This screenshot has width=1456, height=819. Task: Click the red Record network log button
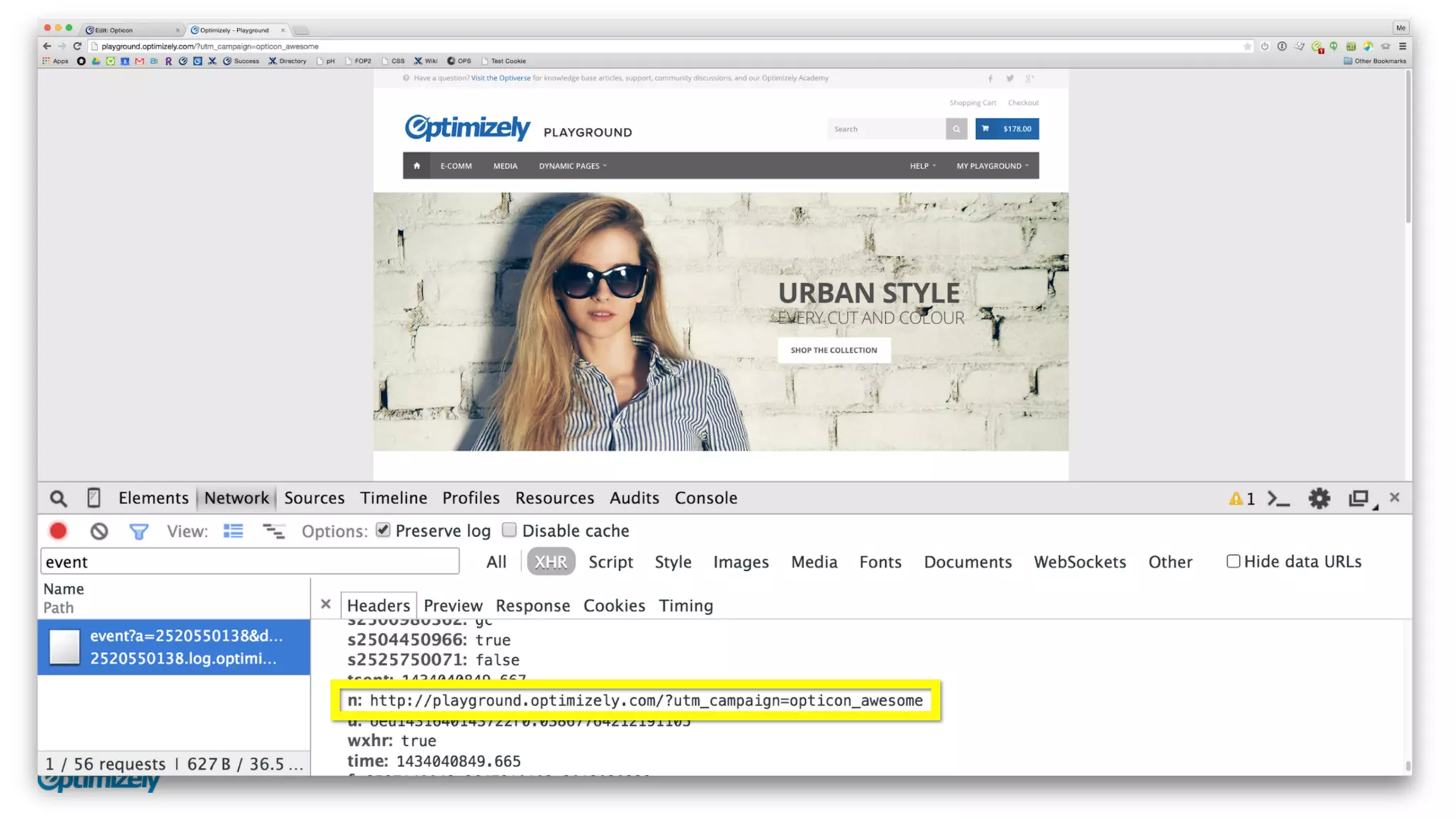pos(58,531)
